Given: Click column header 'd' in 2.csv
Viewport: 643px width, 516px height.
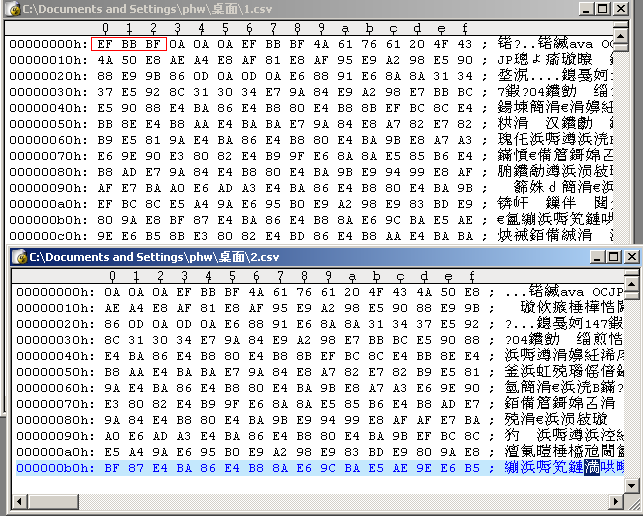Looking at the screenshot, I should [x=424, y=276].
